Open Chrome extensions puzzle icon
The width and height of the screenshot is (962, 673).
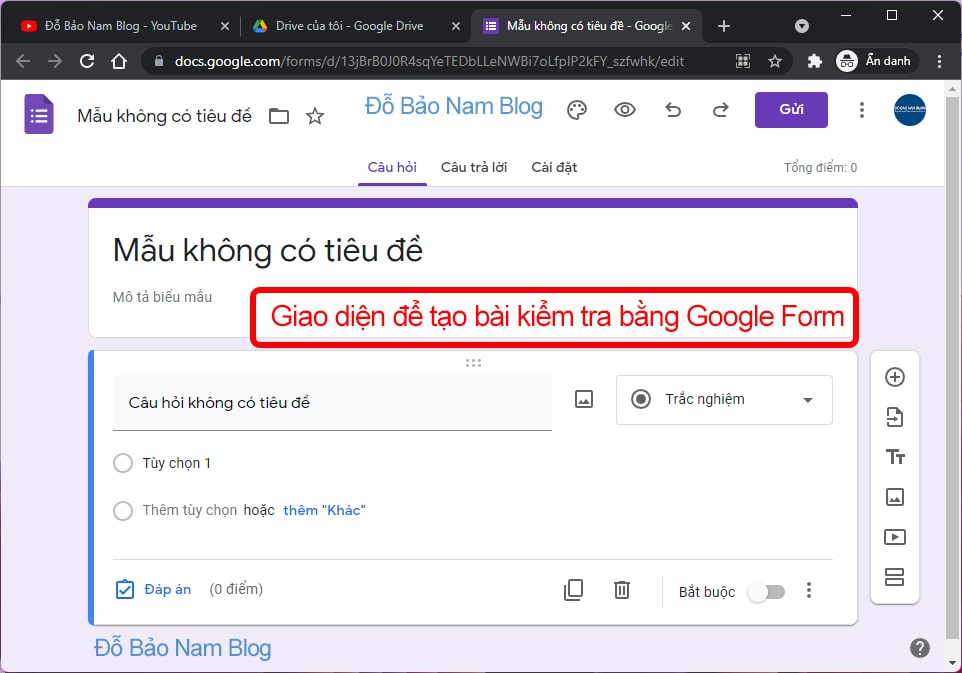[814, 61]
